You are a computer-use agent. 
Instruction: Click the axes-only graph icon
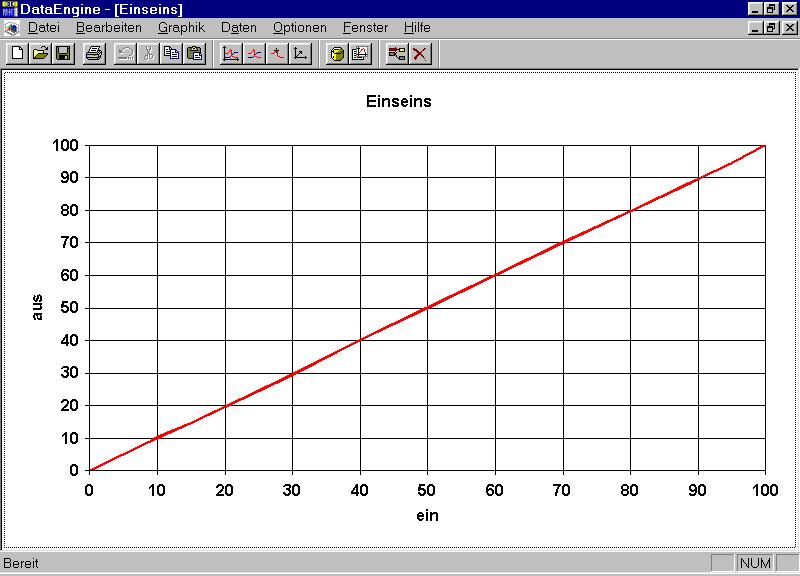(x=300, y=53)
